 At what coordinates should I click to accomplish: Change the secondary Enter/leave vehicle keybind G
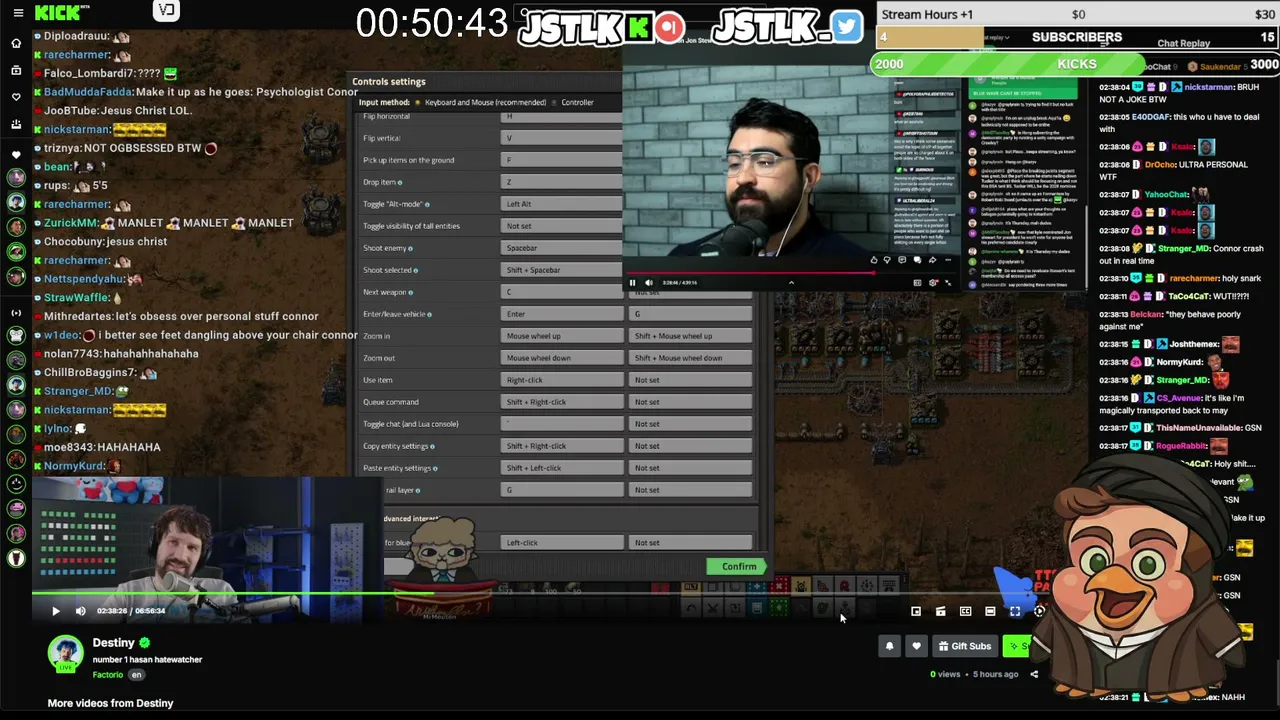pyautogui.click(x=690, y=314)
